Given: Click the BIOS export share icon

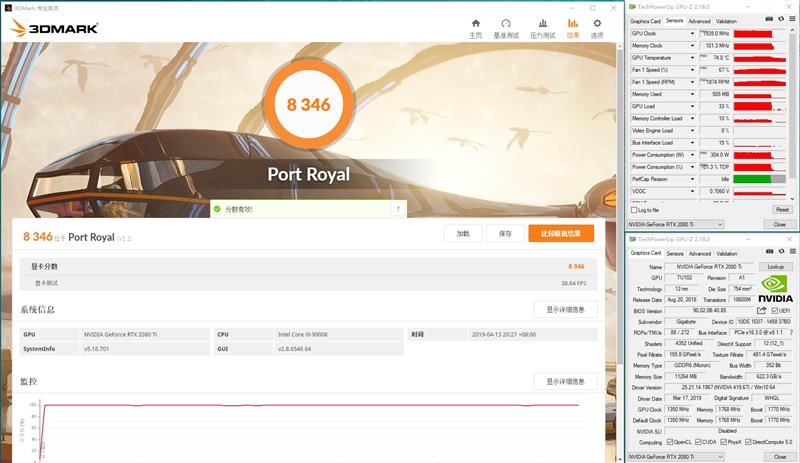Looking at the screenshot, I should (761, 310).
